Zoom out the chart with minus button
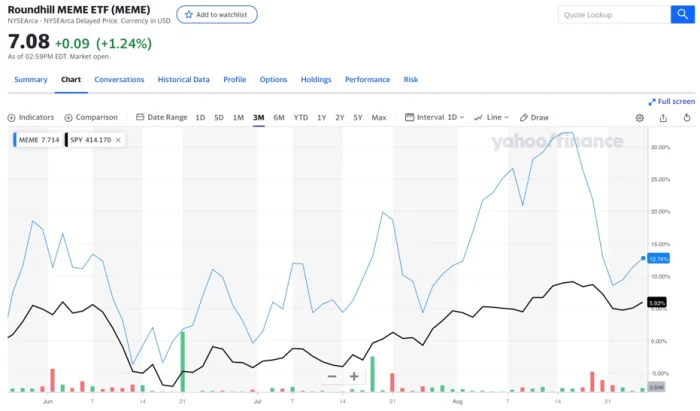Viewport: 700px width, 411px height. coord(332,376)
